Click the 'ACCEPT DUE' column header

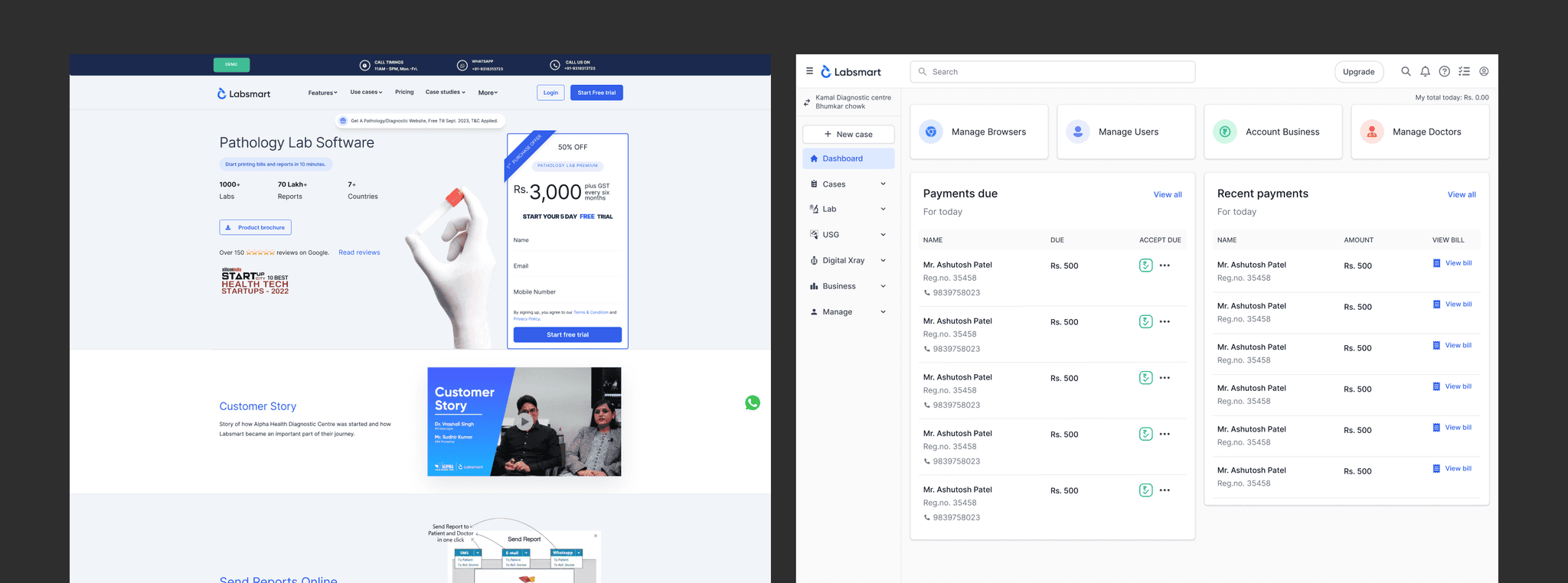[1160, 240]
